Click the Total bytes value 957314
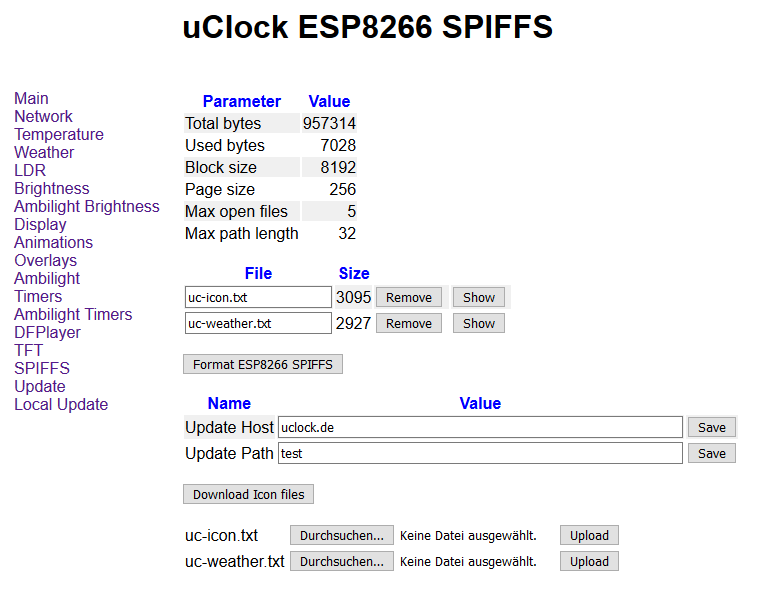 329,123
